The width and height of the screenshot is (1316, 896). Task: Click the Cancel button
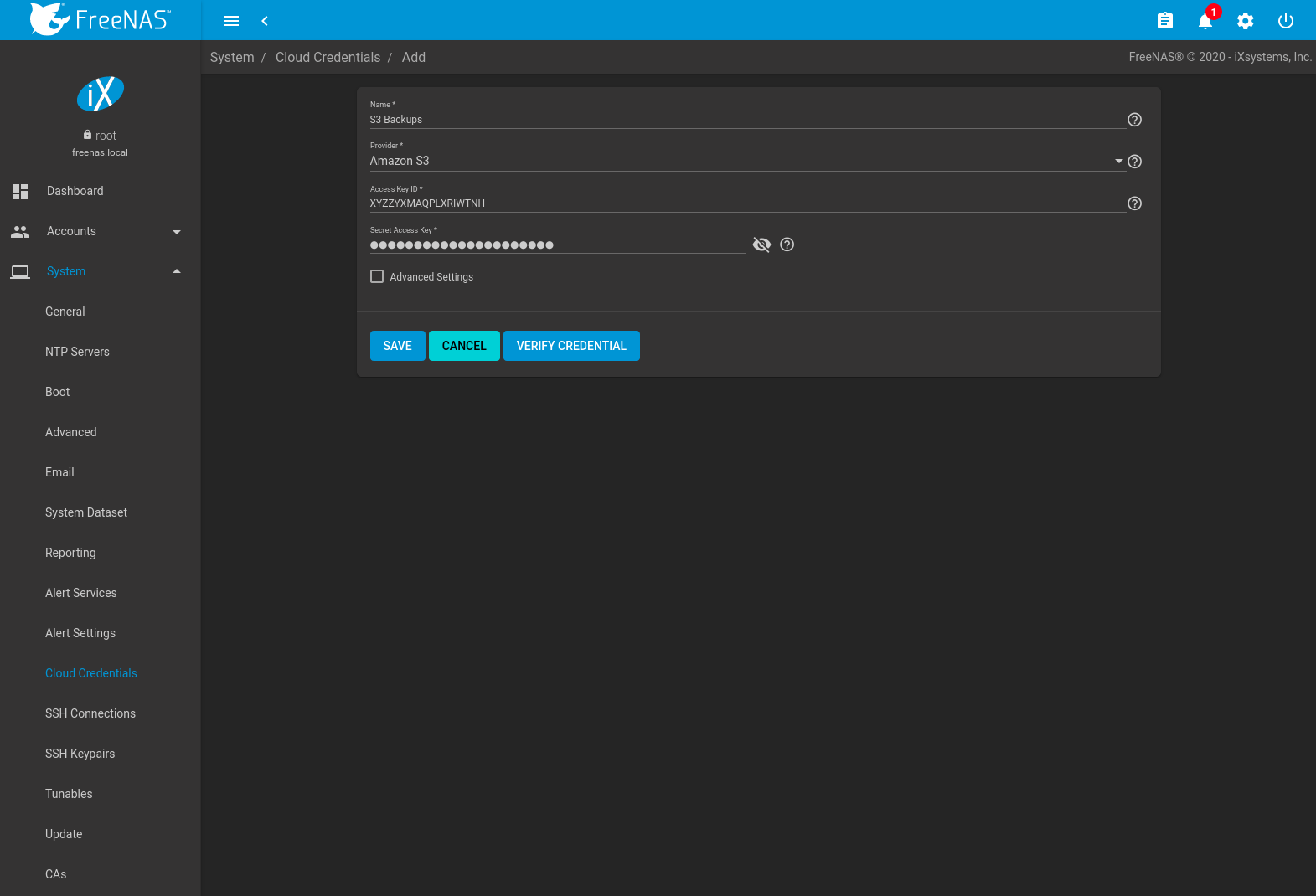pyautogui.click(x=464, y=346)
